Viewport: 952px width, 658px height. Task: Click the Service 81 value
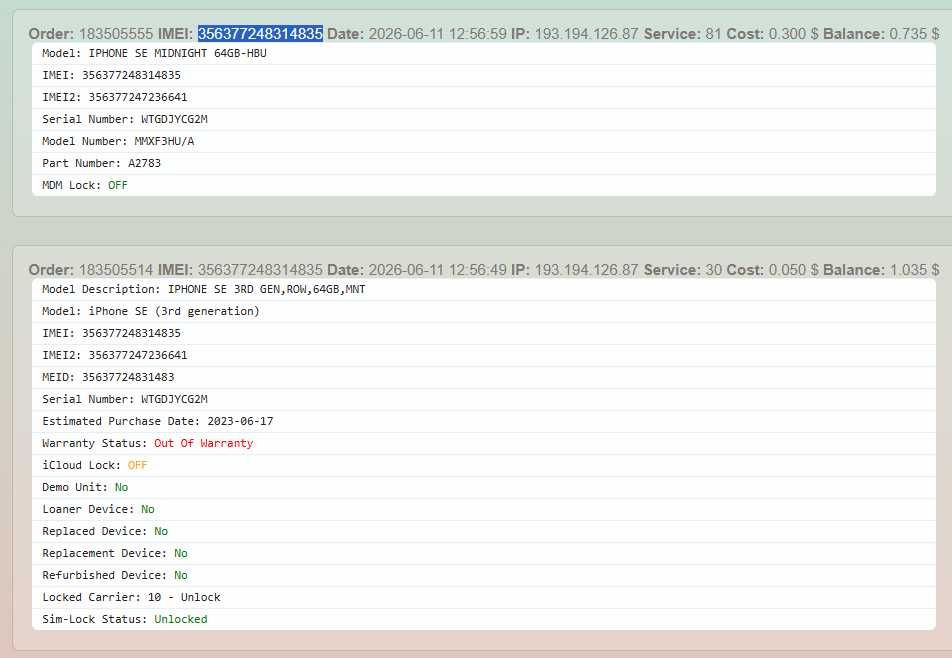pos(713,33)
